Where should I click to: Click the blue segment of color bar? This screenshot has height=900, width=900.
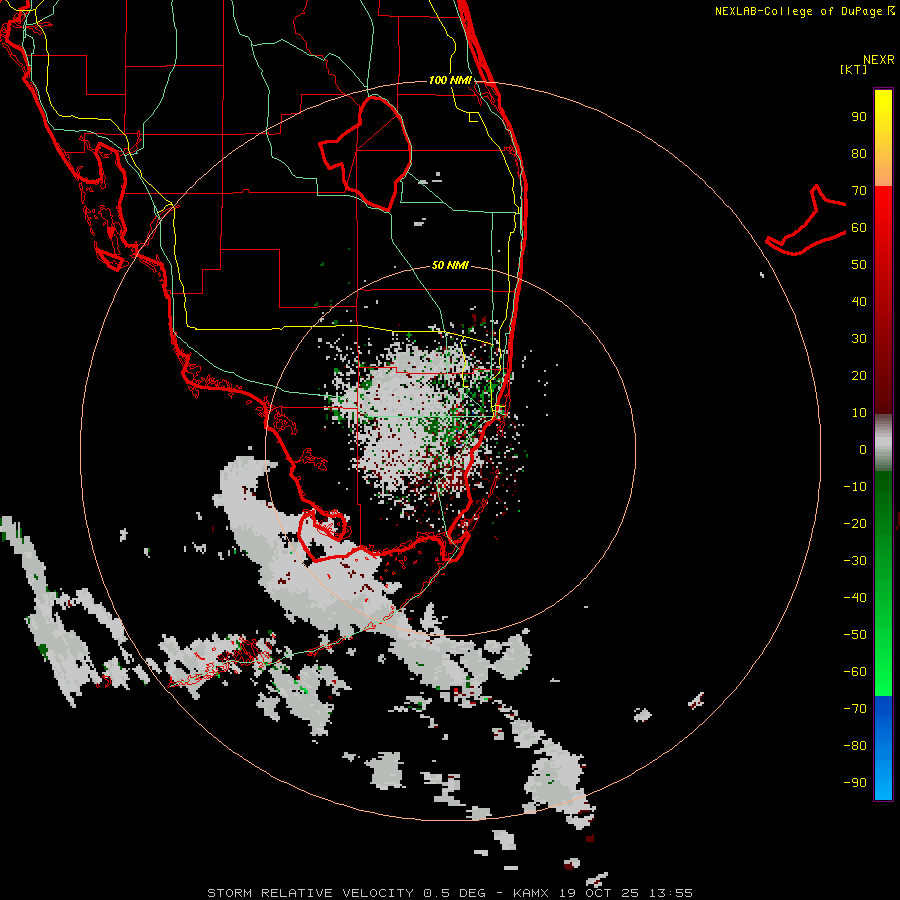coord(883,748)
